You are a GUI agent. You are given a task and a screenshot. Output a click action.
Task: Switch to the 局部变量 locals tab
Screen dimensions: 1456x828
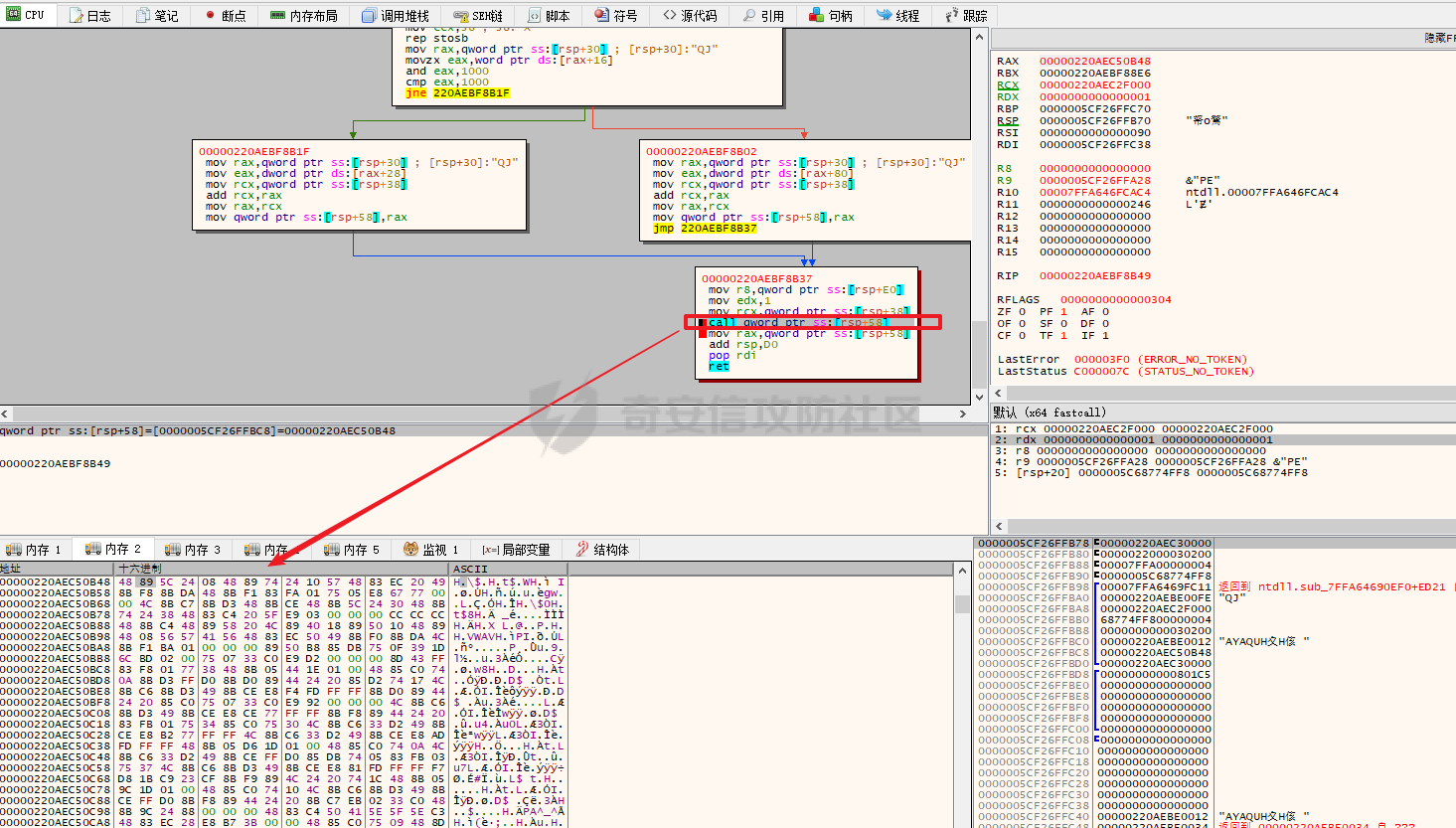point(516,550)
